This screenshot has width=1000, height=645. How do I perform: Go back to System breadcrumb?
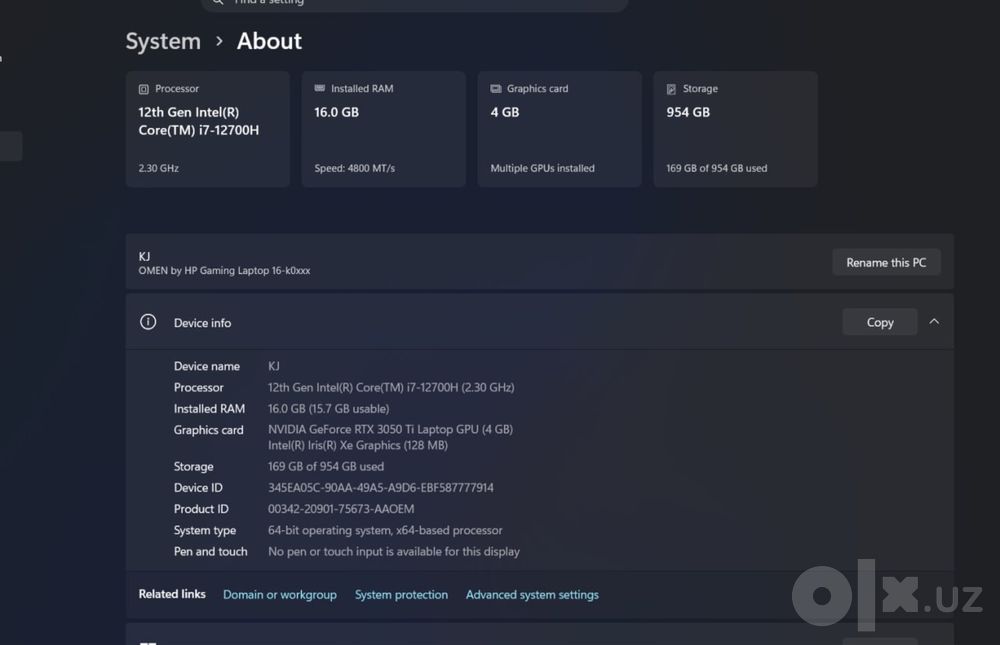point(163,41)
